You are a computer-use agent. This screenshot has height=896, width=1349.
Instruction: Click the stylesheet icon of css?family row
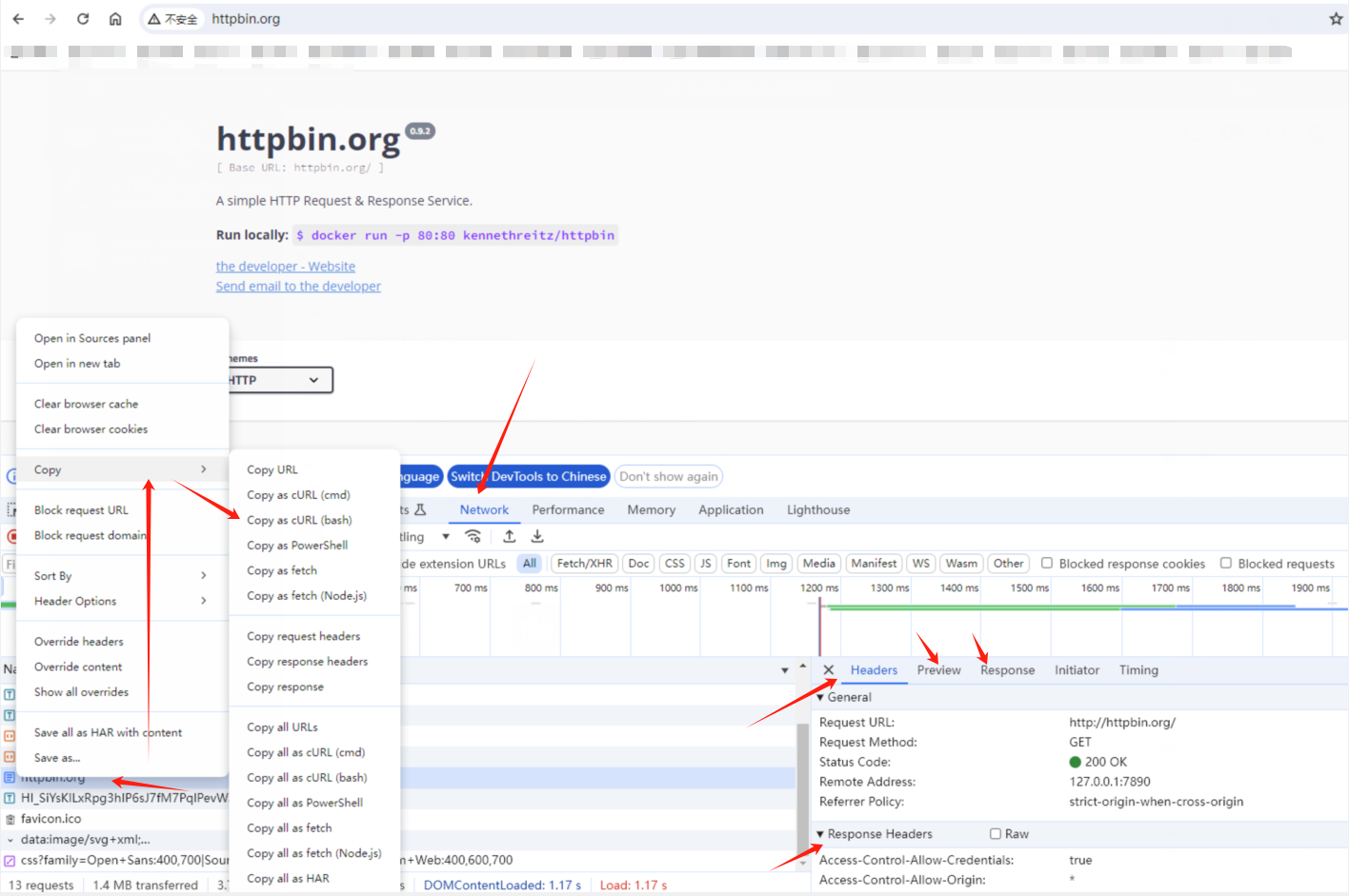10,860
